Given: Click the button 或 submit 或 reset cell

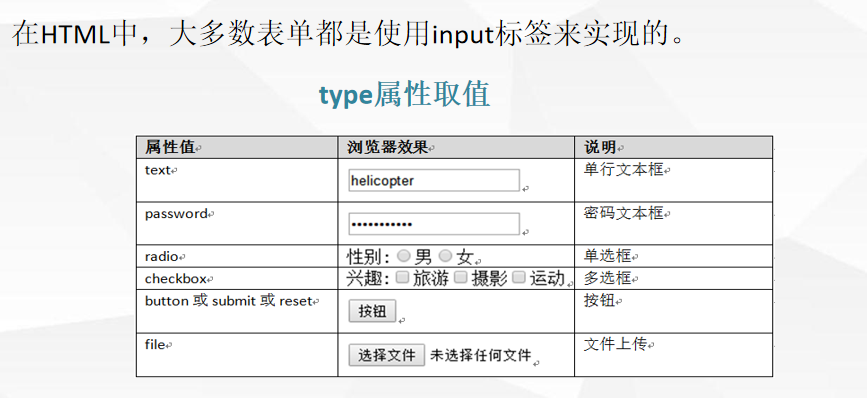Looking at the screenshot, I should (x=237, y=311).
